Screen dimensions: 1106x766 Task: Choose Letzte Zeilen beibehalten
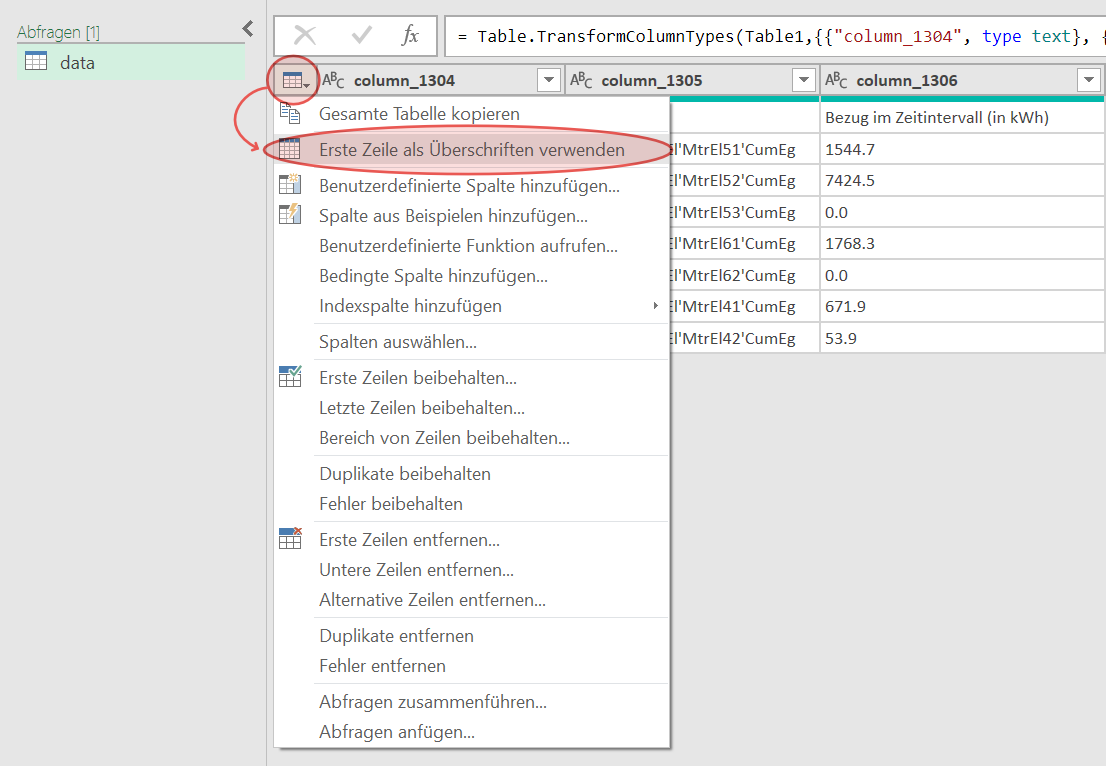tap(471, 408)
